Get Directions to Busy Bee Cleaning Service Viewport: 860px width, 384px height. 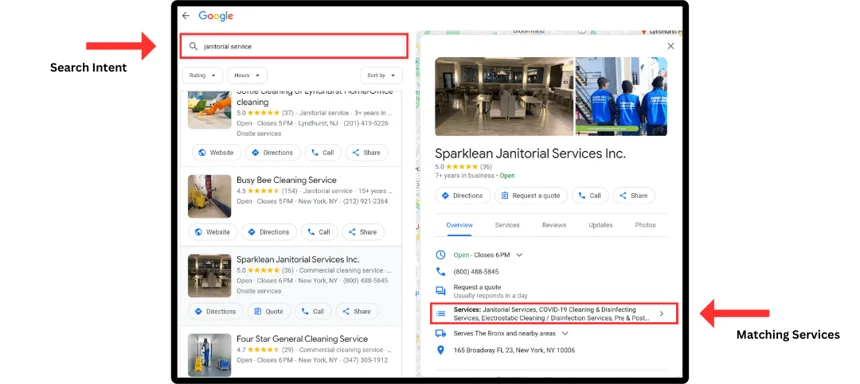pyautogui.click(x=269, y=232)
